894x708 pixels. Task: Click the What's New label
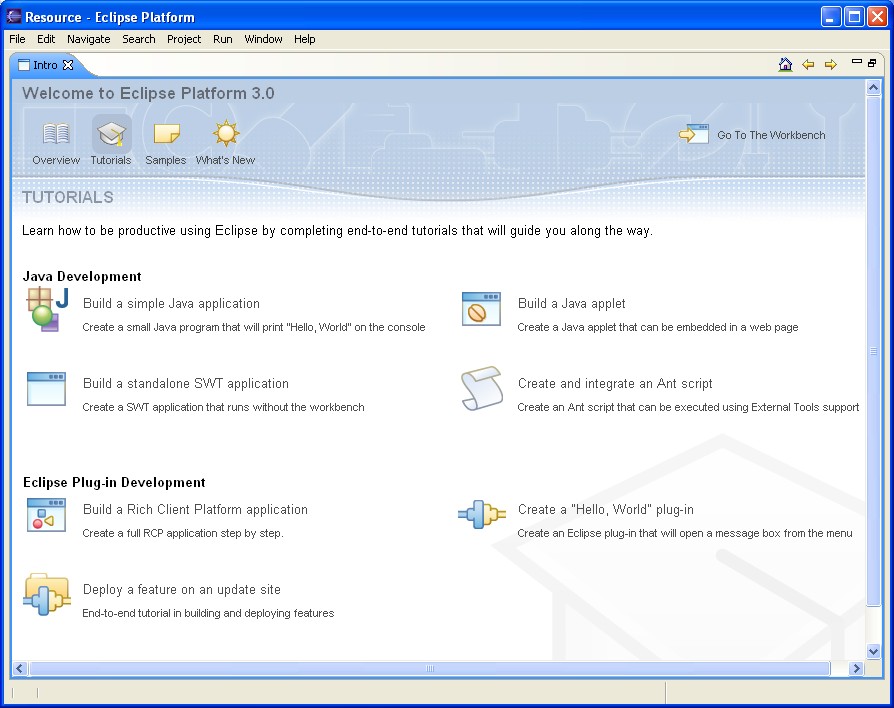coord(225,160)
